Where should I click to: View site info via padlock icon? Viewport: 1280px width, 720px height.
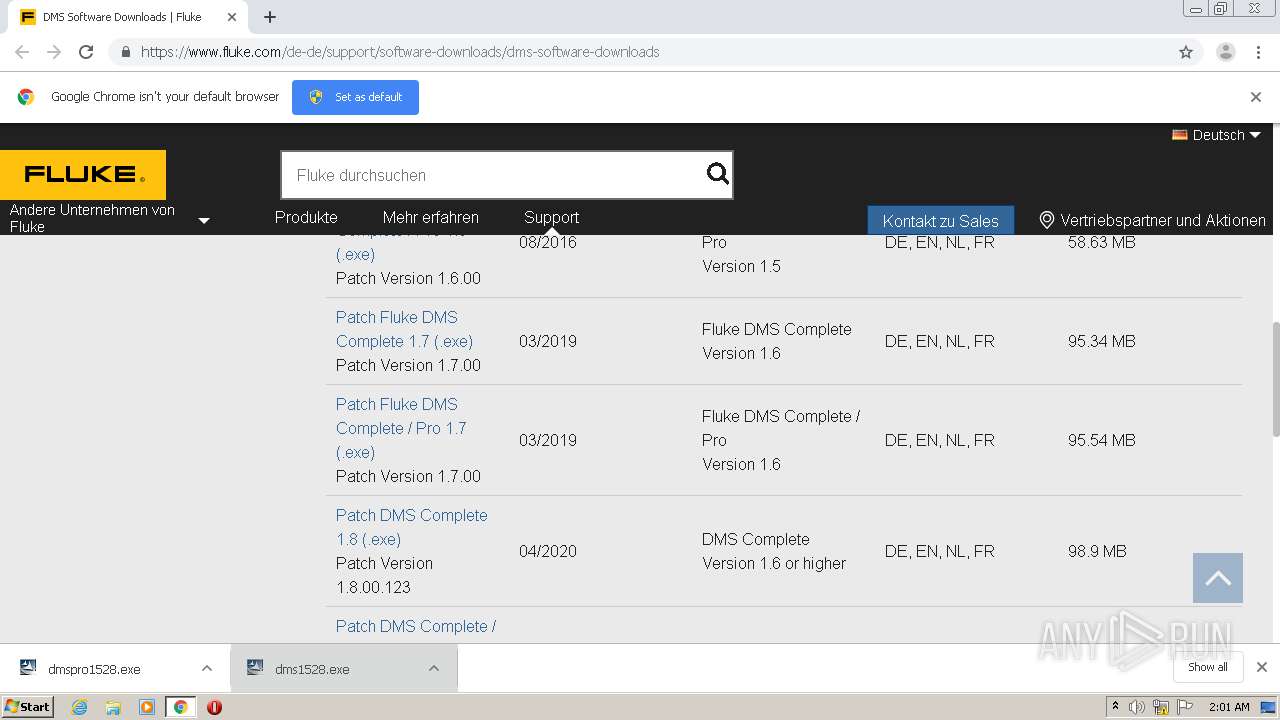[125, 52]
